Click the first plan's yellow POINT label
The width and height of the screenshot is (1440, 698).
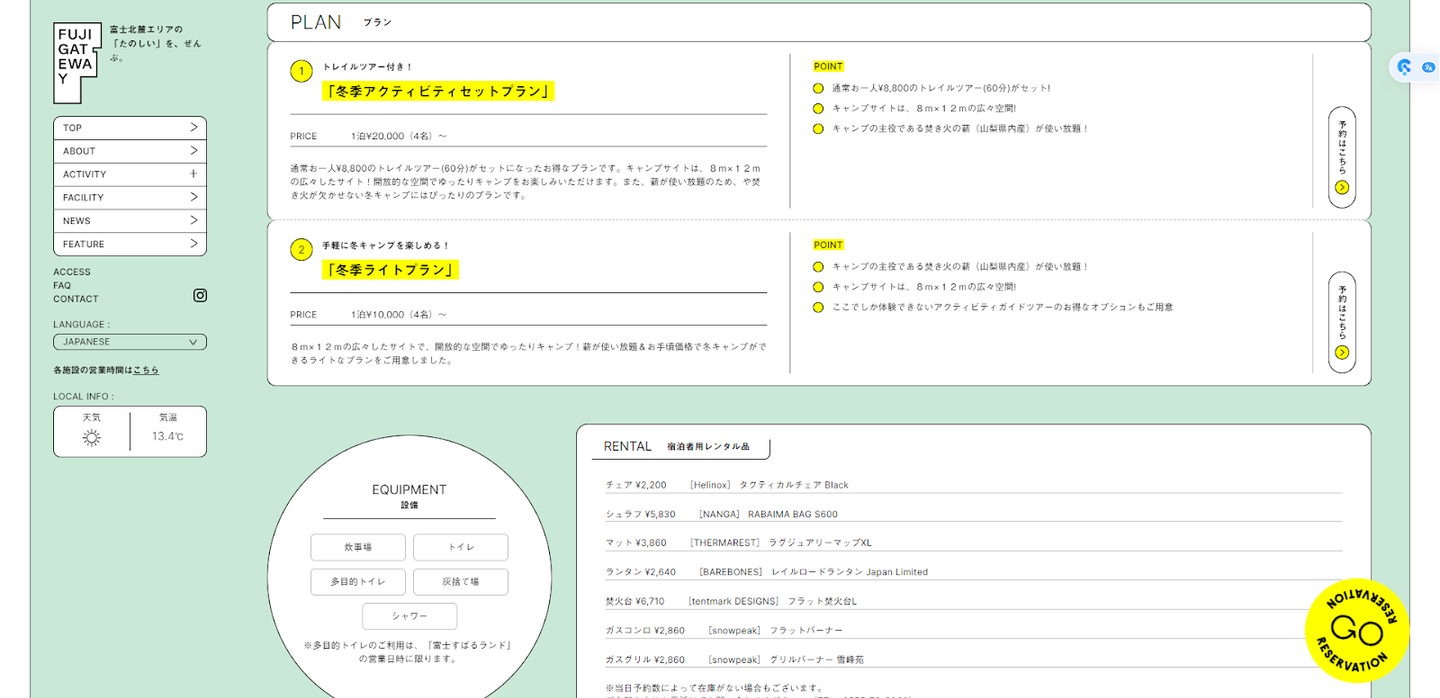pyautogui.click(x=828, y=66)
